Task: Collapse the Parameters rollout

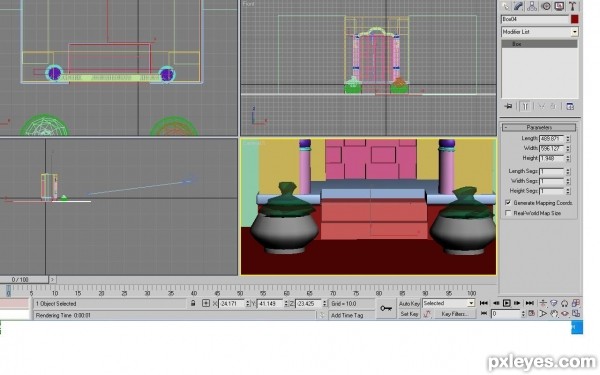Action: tap(539, 127)
